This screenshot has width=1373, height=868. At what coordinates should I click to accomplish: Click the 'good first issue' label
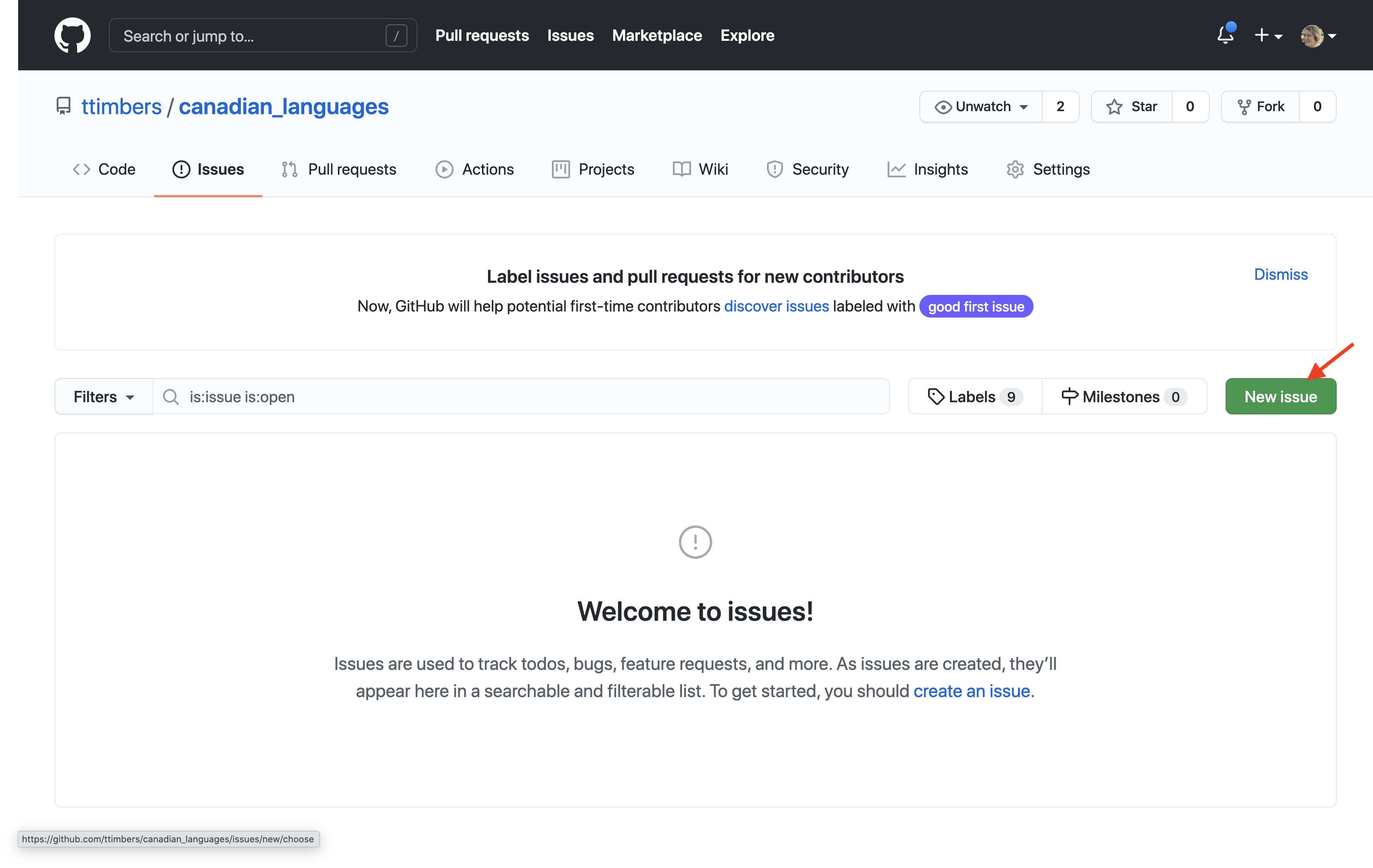[976, 306]
